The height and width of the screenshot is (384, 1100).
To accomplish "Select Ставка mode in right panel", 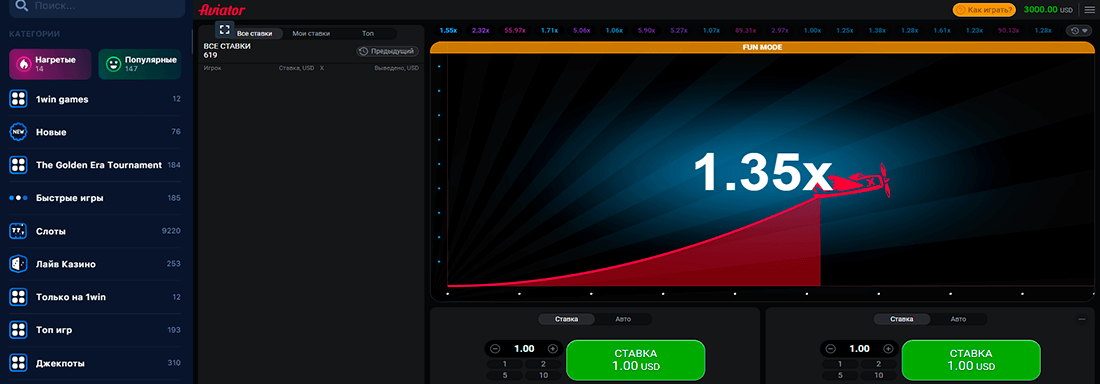I will tap(902, 319).
